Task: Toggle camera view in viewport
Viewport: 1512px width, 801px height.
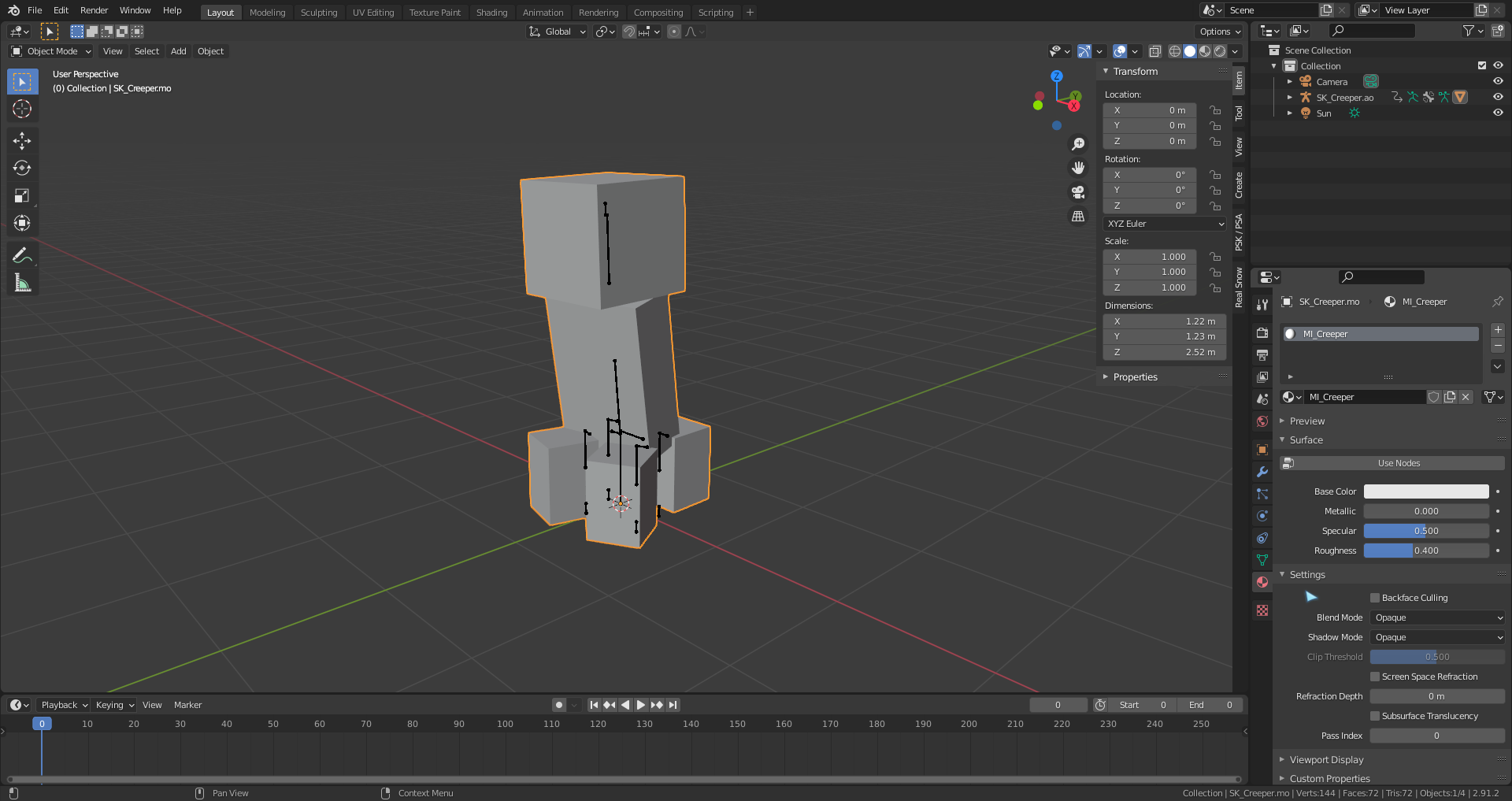Action: pos(1078,192)
